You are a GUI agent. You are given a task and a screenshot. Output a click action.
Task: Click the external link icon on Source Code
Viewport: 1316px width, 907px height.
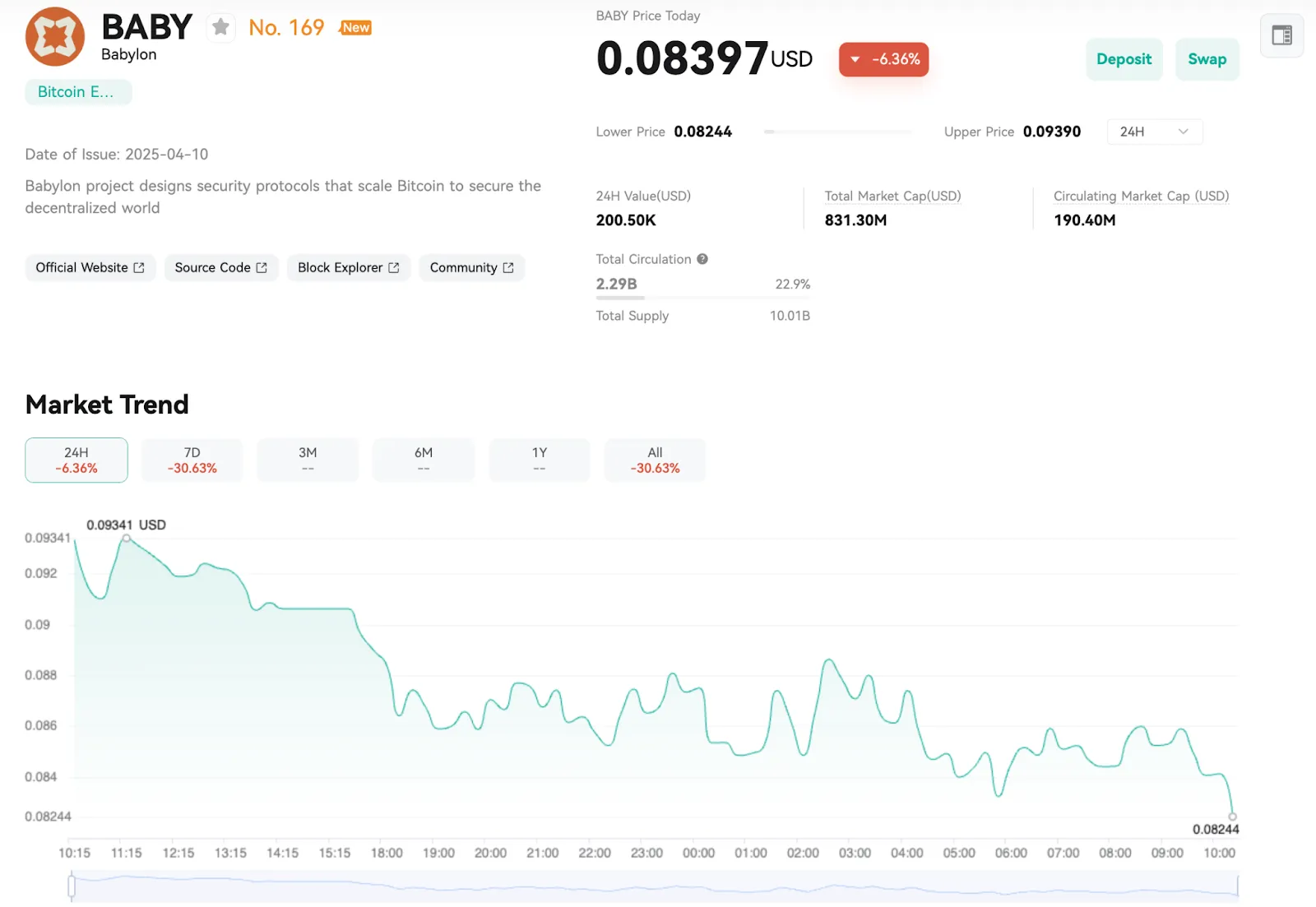point(262,268)
